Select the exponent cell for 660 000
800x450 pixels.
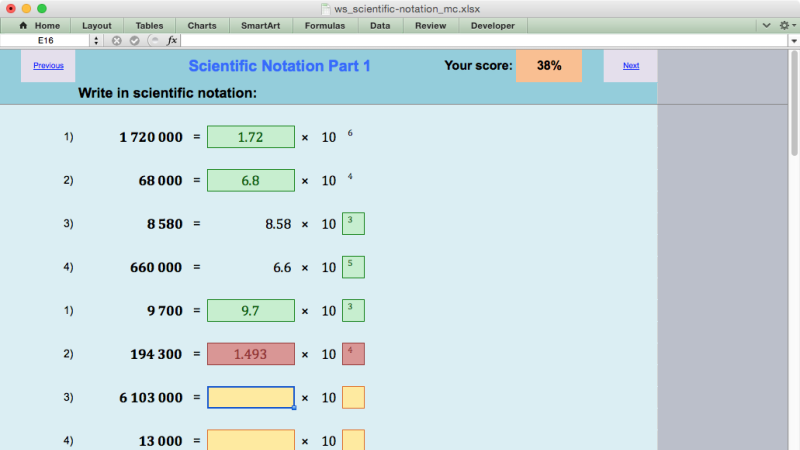click(x=353, y=267)
